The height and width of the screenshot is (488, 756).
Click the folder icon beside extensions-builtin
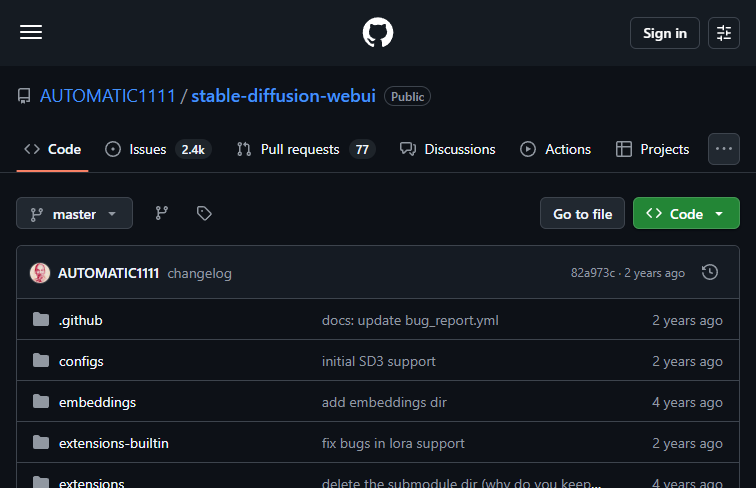[x=41, y=442]
